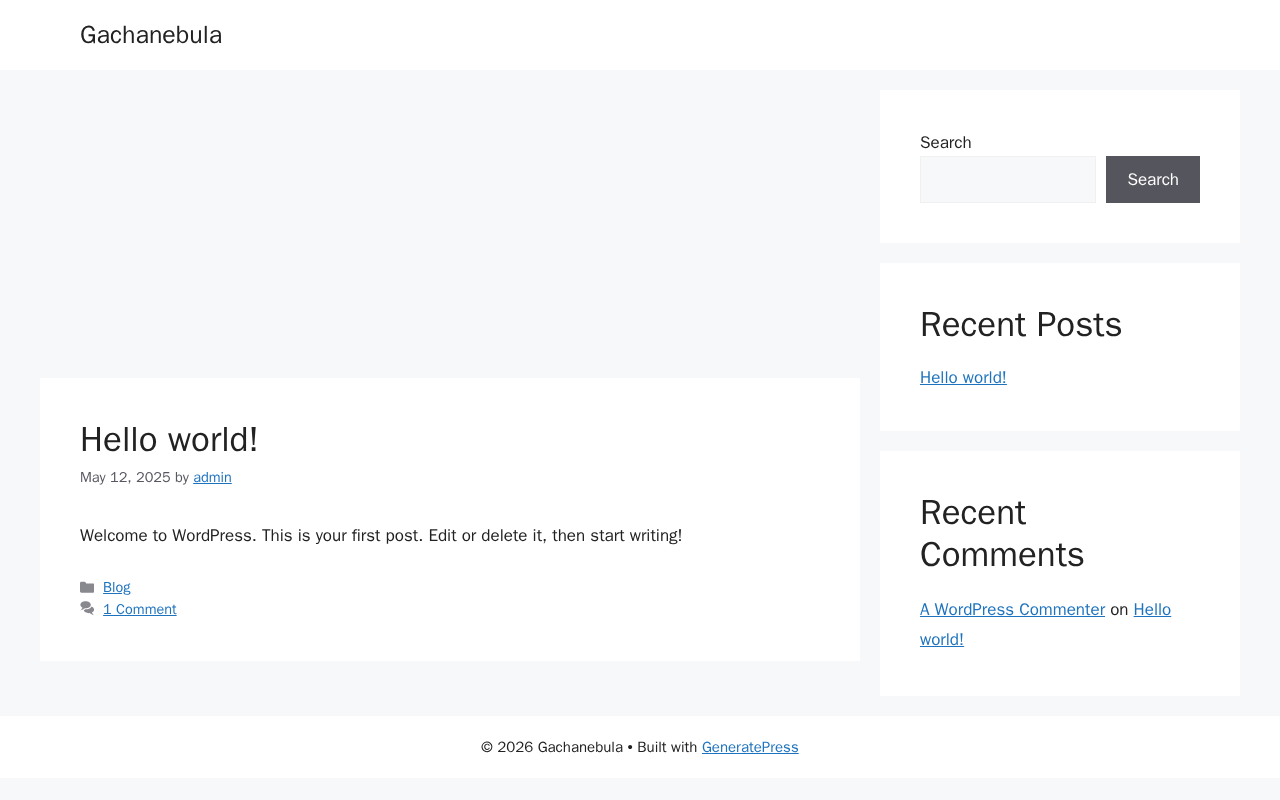
Task: Open the Blog category link
Action: click(x=117, y=588)
